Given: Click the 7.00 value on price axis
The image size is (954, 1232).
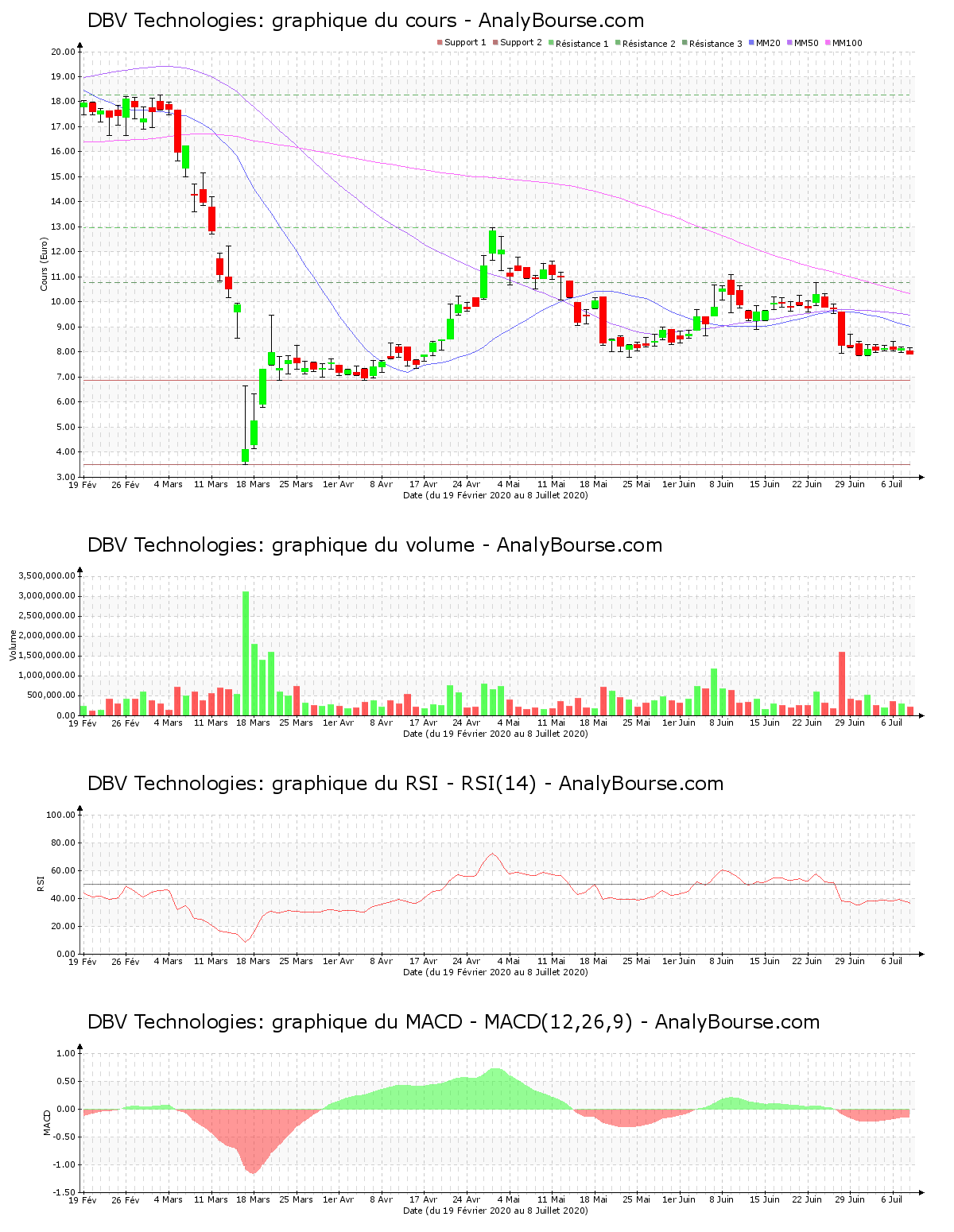Looking at the screenshot, I should pyautogui.click(x=65, y=377).
